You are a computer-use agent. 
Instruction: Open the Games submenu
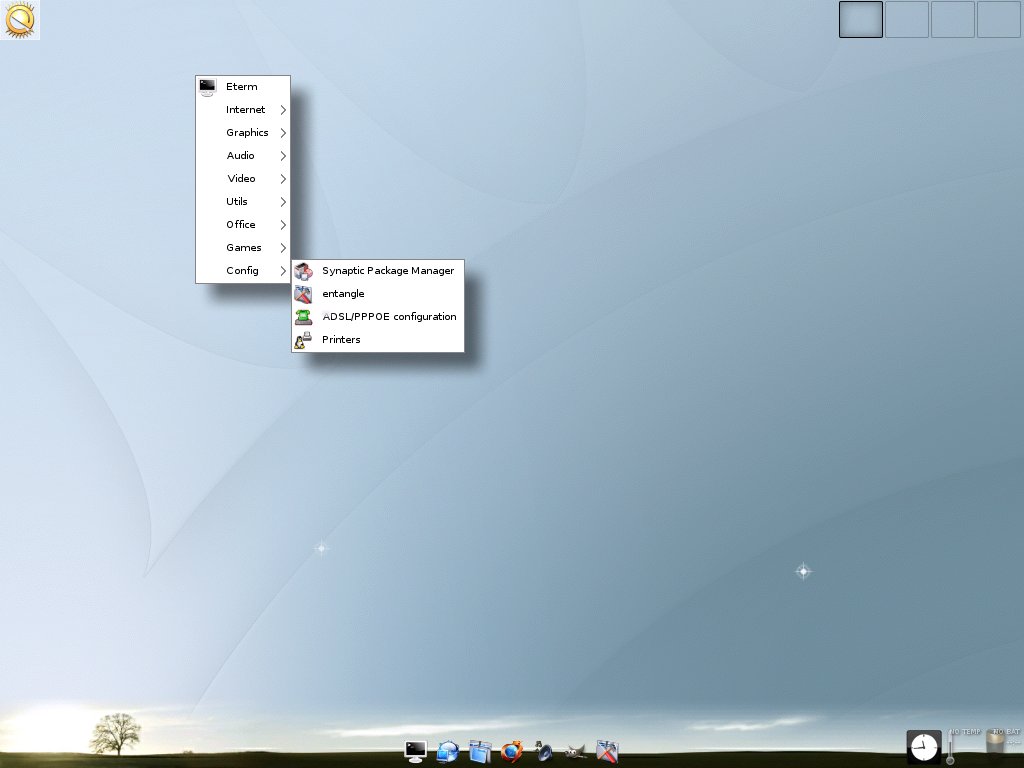243,248
